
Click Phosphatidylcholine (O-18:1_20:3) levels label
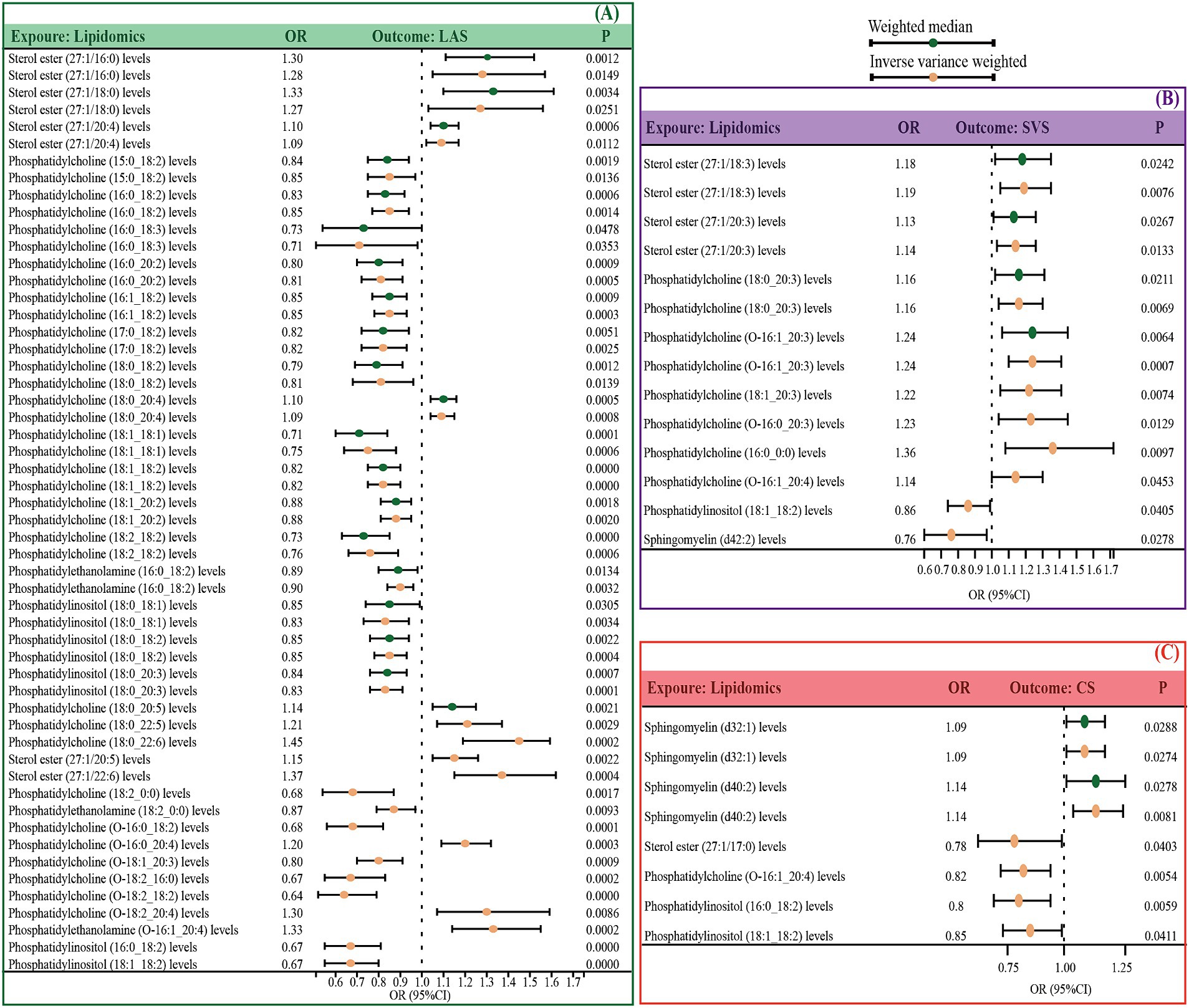point(108,862)
